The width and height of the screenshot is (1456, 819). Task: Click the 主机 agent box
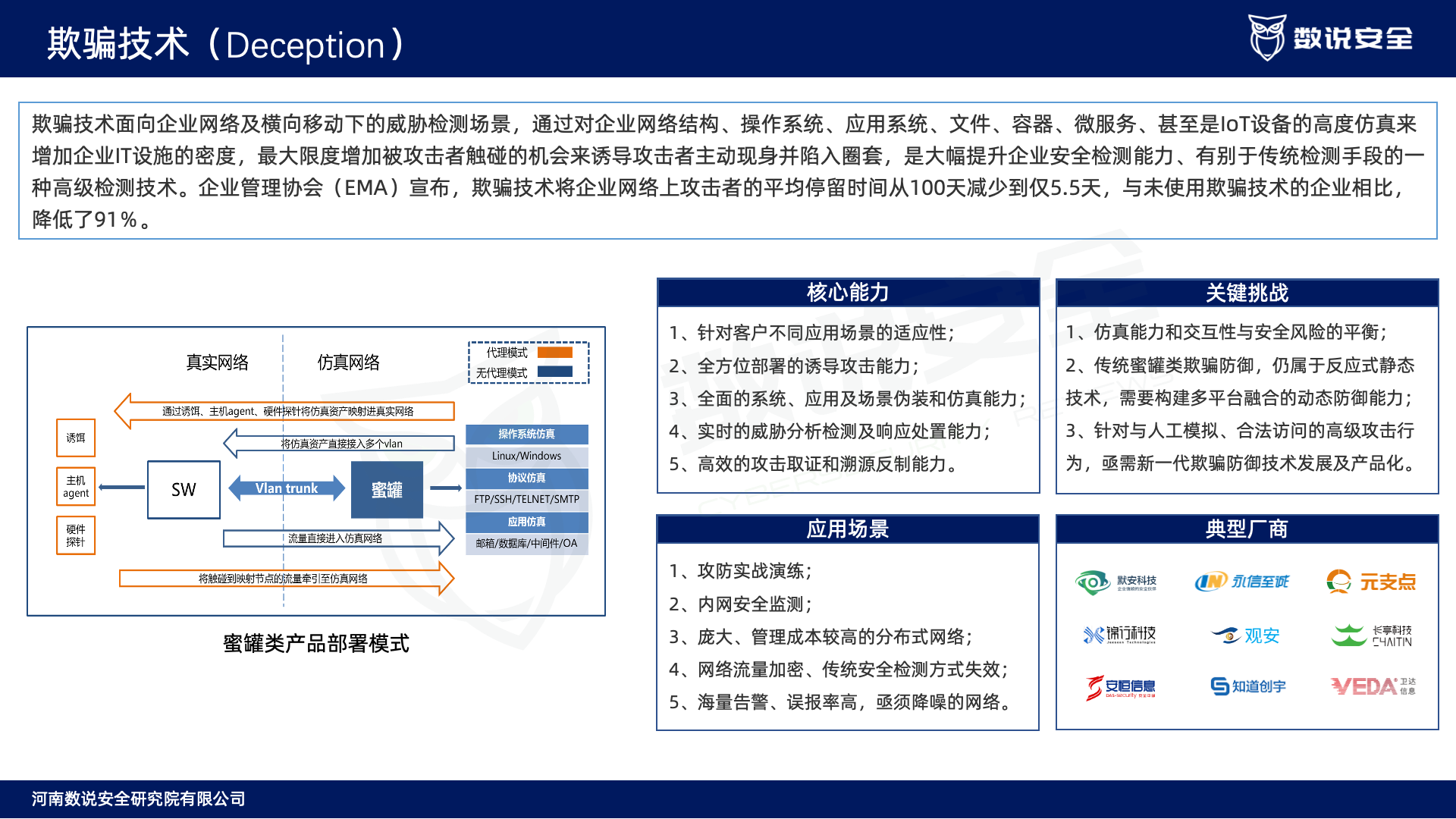(x=76, y=486)
